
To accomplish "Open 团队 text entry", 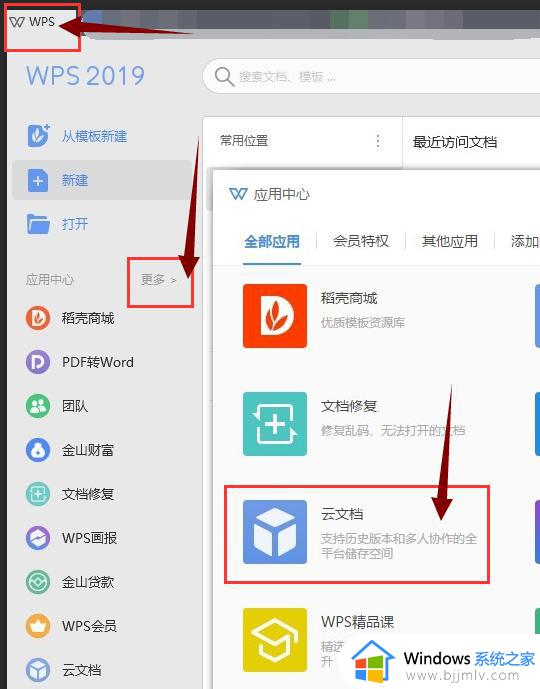I will click(x=75, y=406).
